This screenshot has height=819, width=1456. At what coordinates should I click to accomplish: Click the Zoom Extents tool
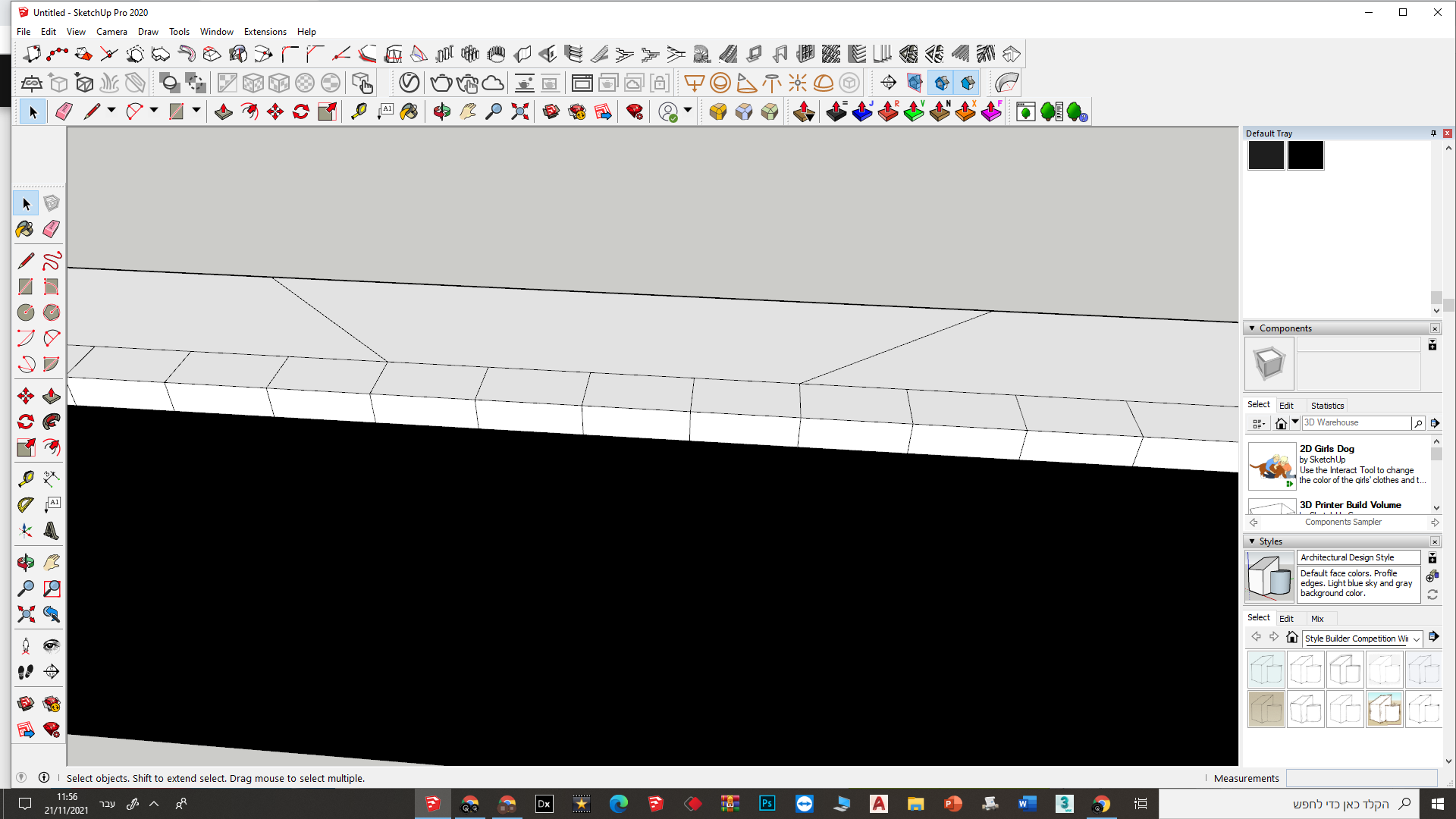coord(25,614)
